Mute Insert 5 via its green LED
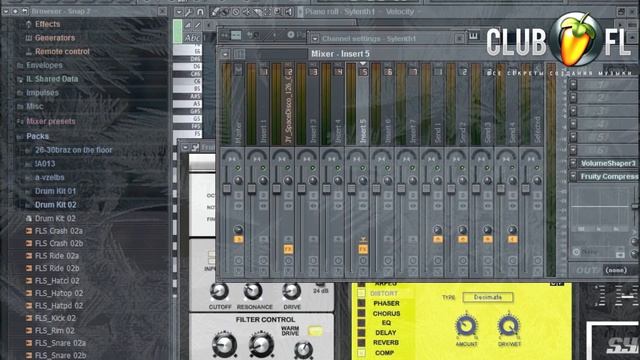Screen dimensions: 640x360 [362, 168]
